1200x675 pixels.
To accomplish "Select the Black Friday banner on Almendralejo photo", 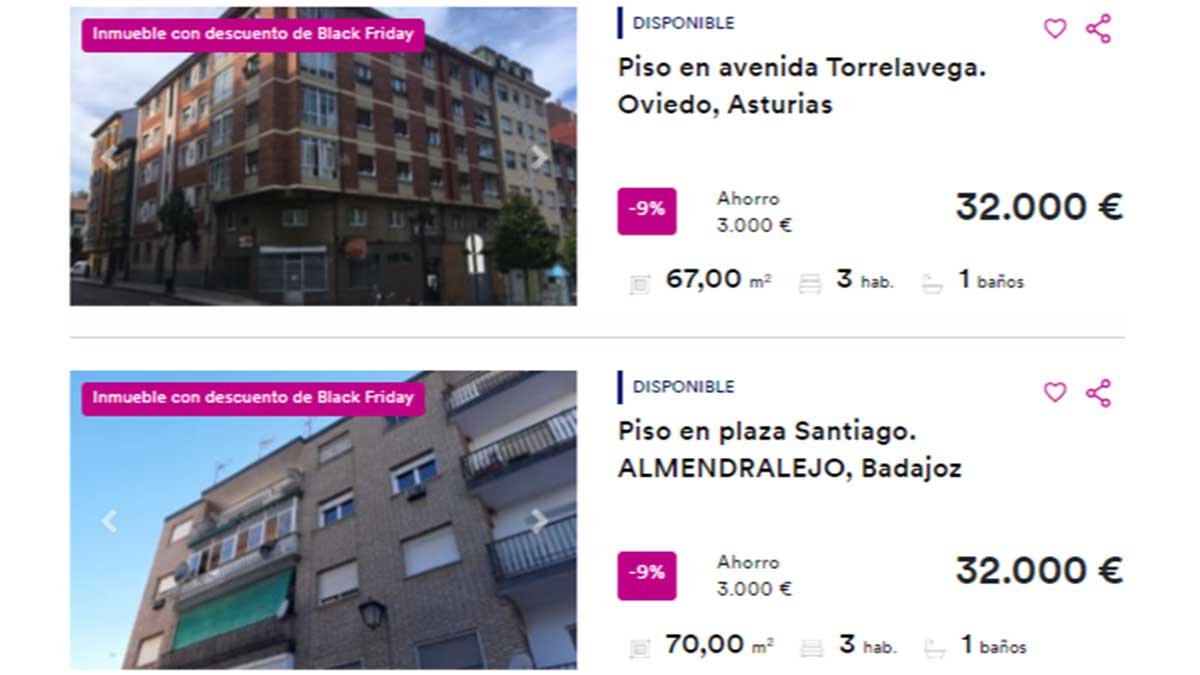I will [253, 397].
